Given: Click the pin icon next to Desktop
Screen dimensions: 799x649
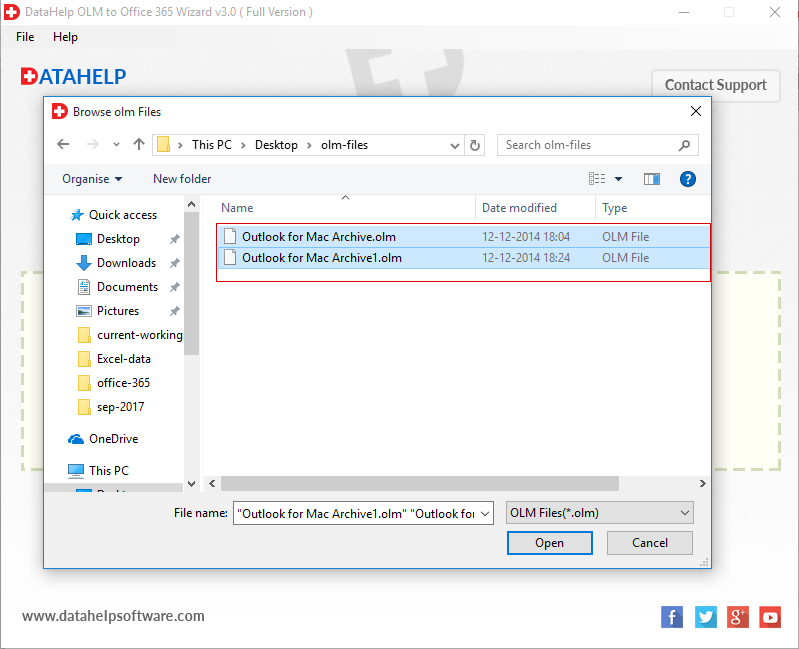Looking at the screenshot, I should point(174,239).
